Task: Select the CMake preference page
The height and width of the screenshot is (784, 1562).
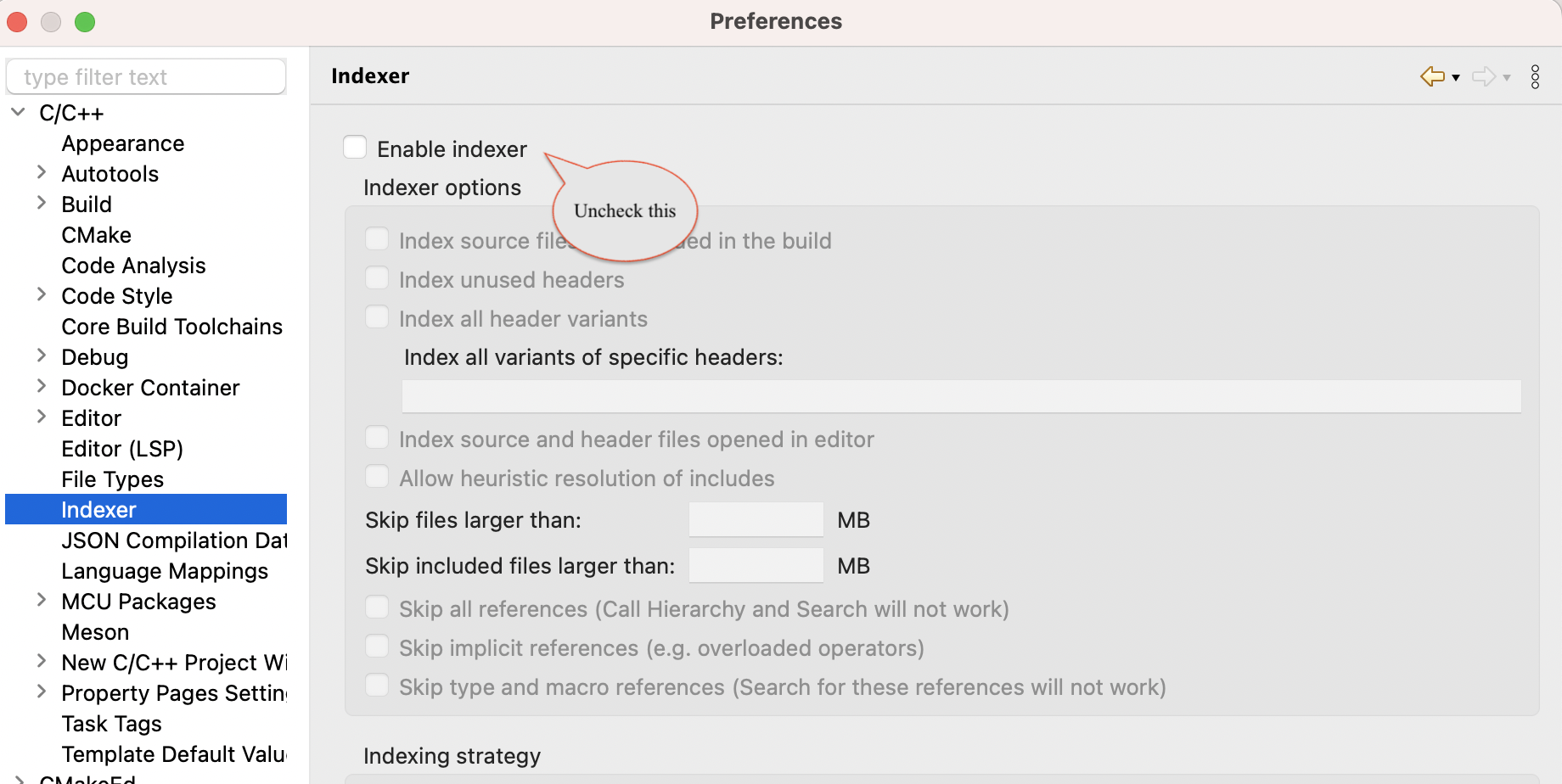Action: (x=96, y=234)
